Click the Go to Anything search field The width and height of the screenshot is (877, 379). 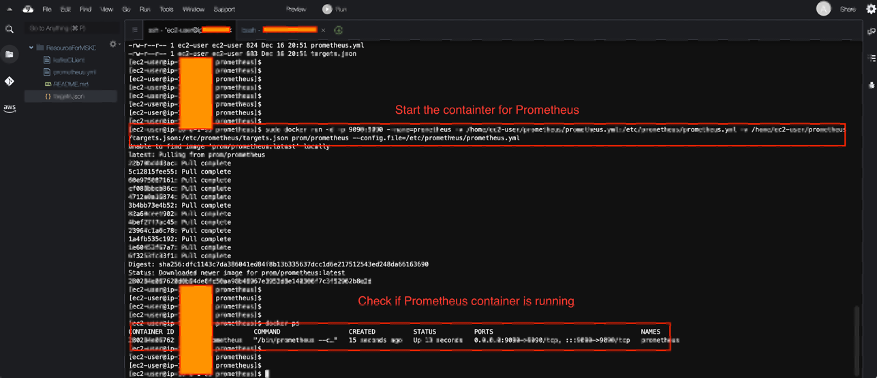71,28
